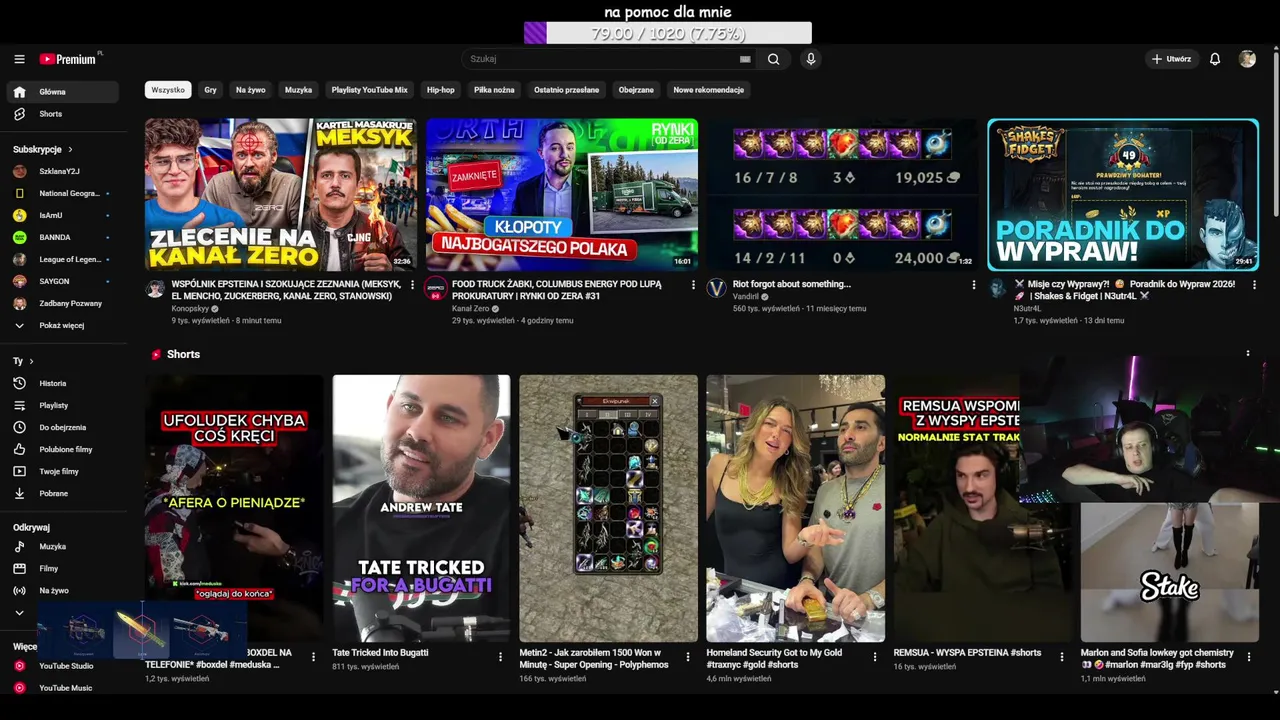Expand Pokaż więcej subscriptions
This screenshot has width=1280, height=720.
(x=62, y=325)
